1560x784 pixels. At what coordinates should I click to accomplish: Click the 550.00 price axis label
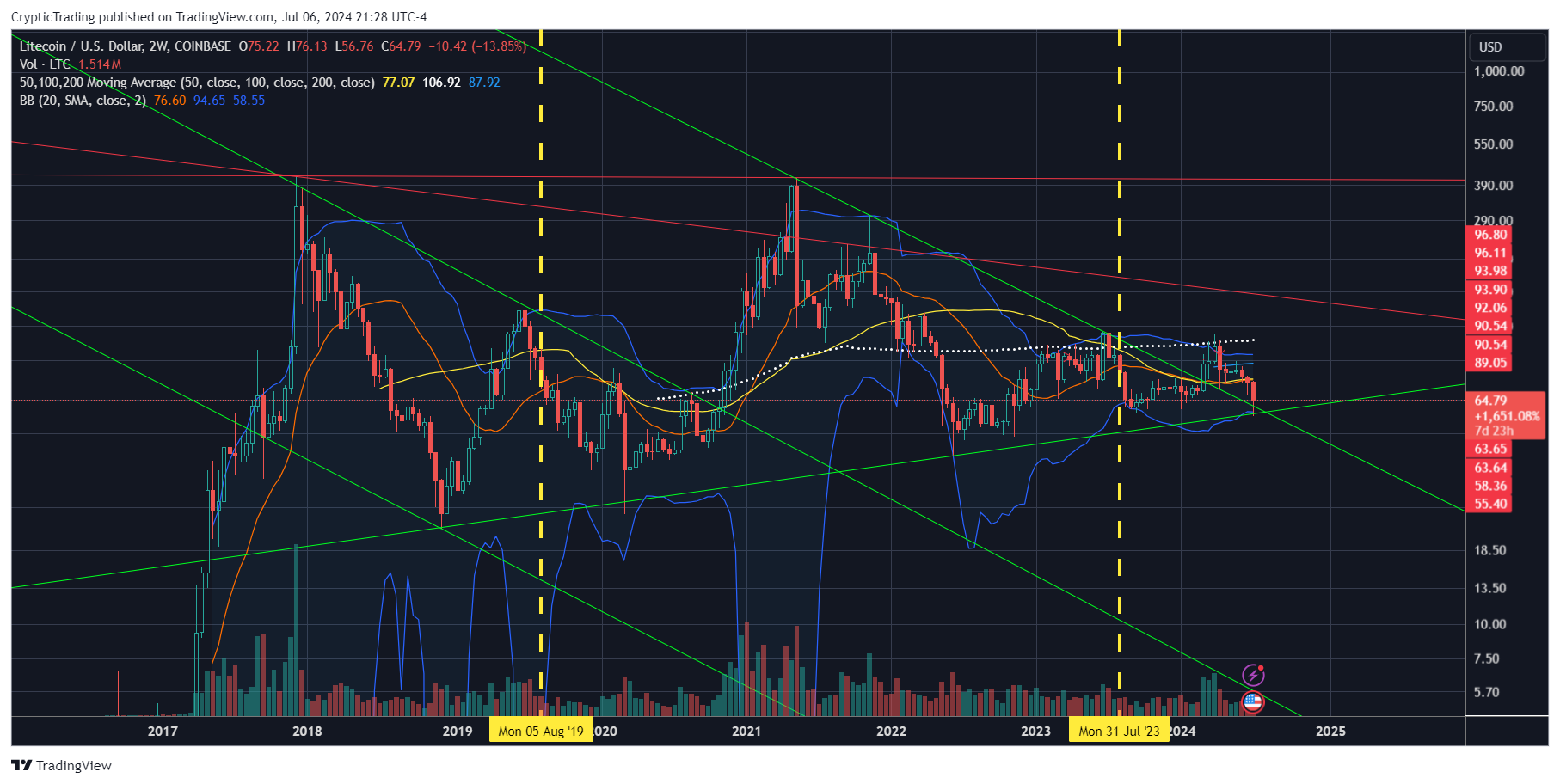tap(1493, 144)
